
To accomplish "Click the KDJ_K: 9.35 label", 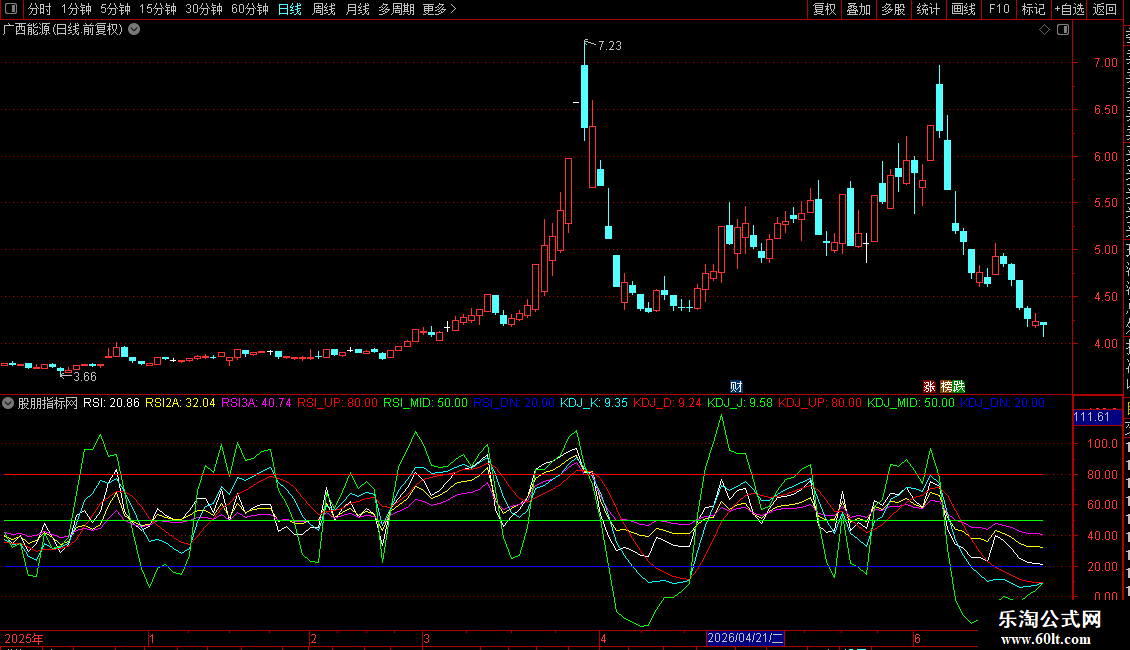I will click(594, 403).
